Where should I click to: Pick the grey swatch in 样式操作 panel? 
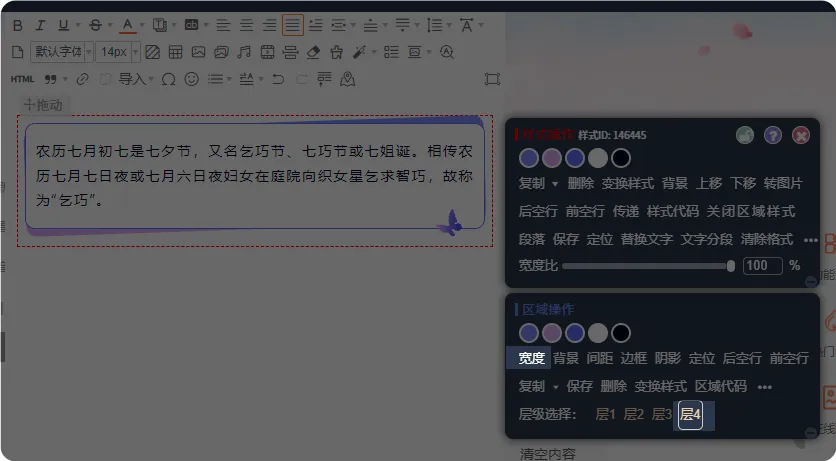(598, 158)
